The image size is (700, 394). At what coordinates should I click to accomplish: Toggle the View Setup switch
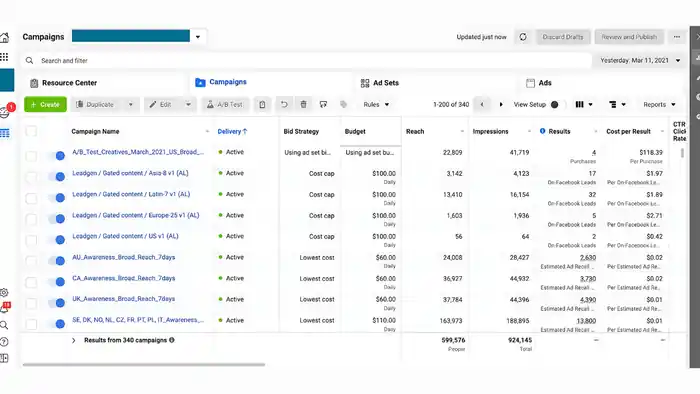[x=554, y=104]
